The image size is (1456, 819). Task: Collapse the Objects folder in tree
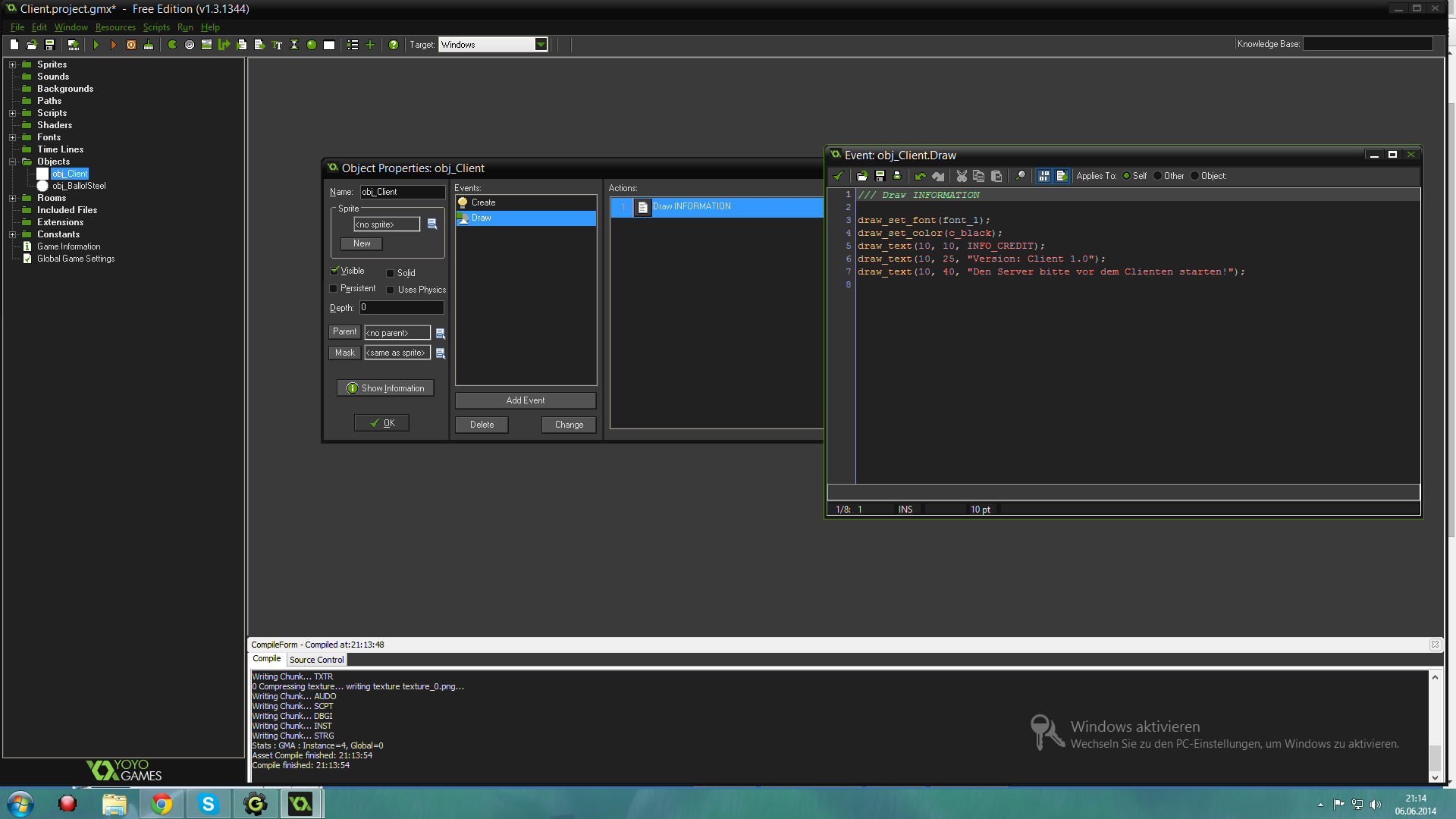12,162
